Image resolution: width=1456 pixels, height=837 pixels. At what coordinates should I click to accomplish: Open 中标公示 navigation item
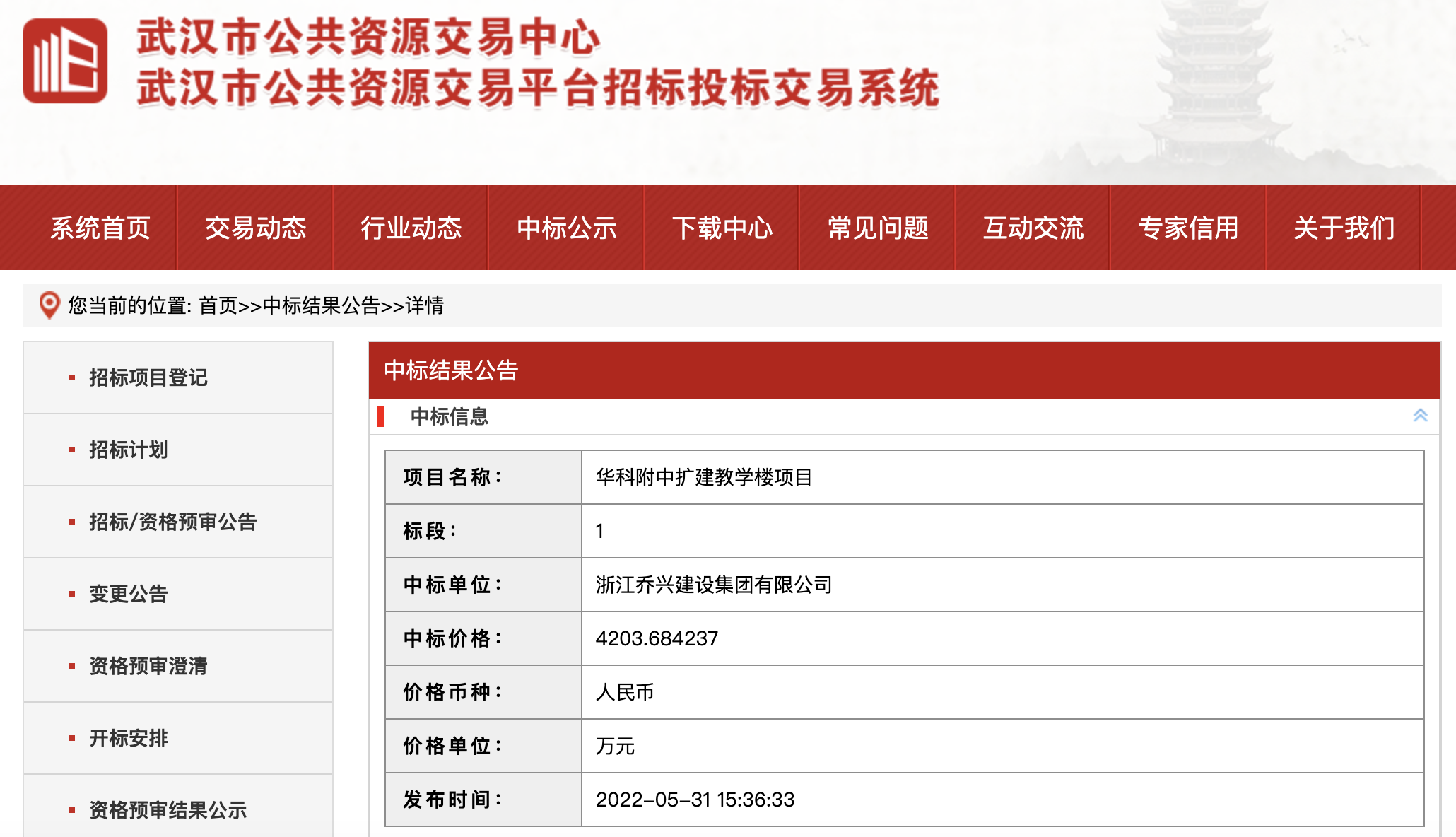566,228
